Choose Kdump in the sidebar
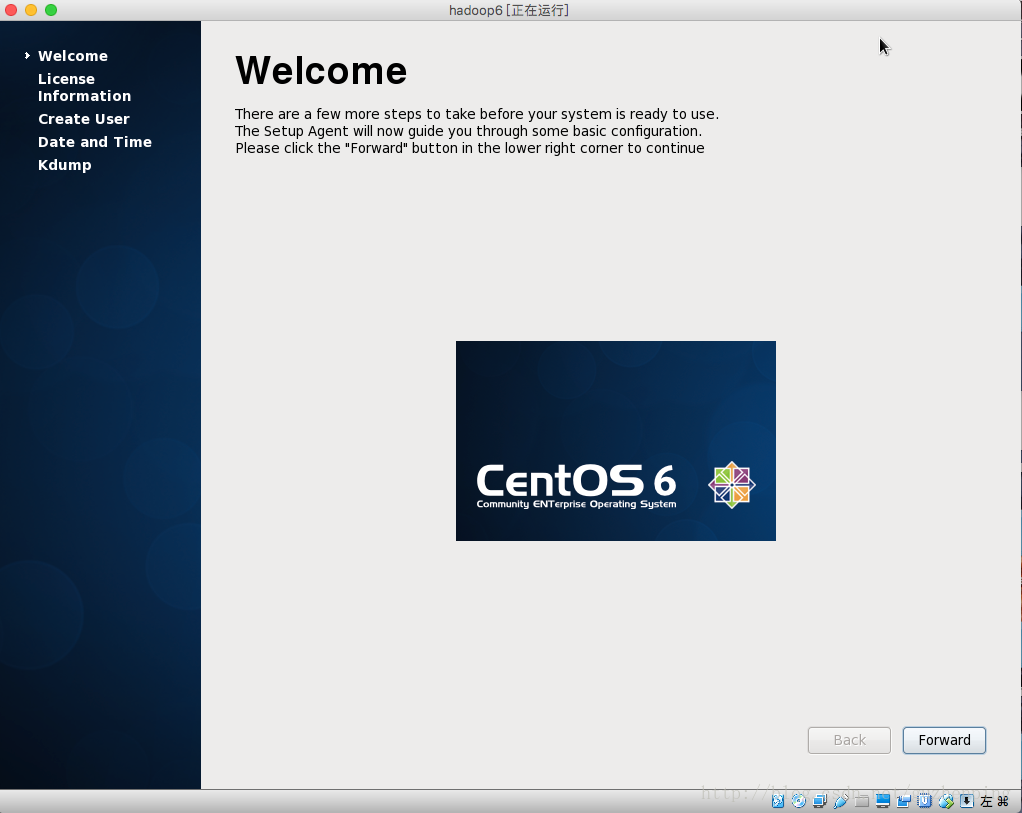The image size is (1022, 813). pyautogui.click(x=65, y=165)
